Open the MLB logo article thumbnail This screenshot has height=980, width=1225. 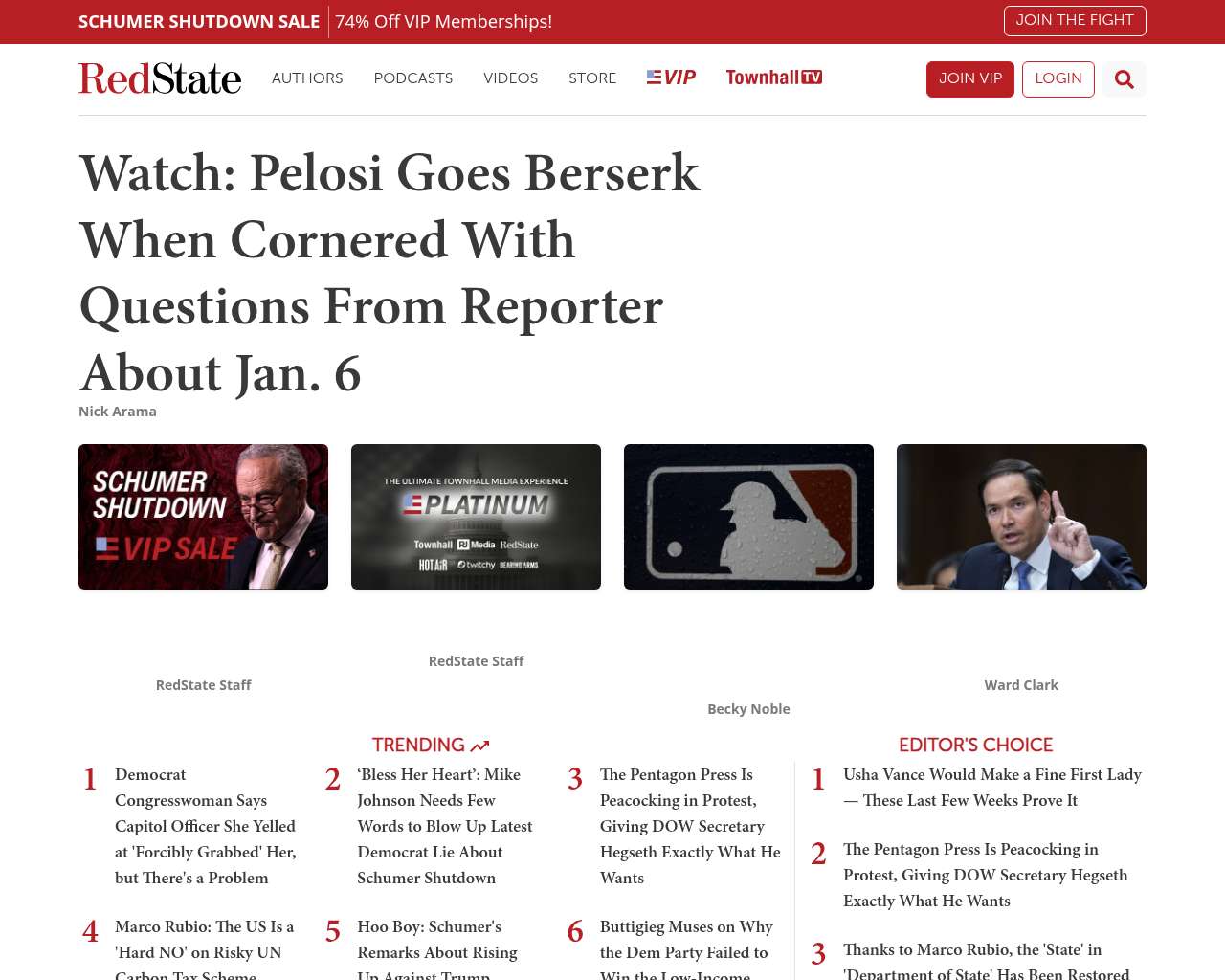748,517
